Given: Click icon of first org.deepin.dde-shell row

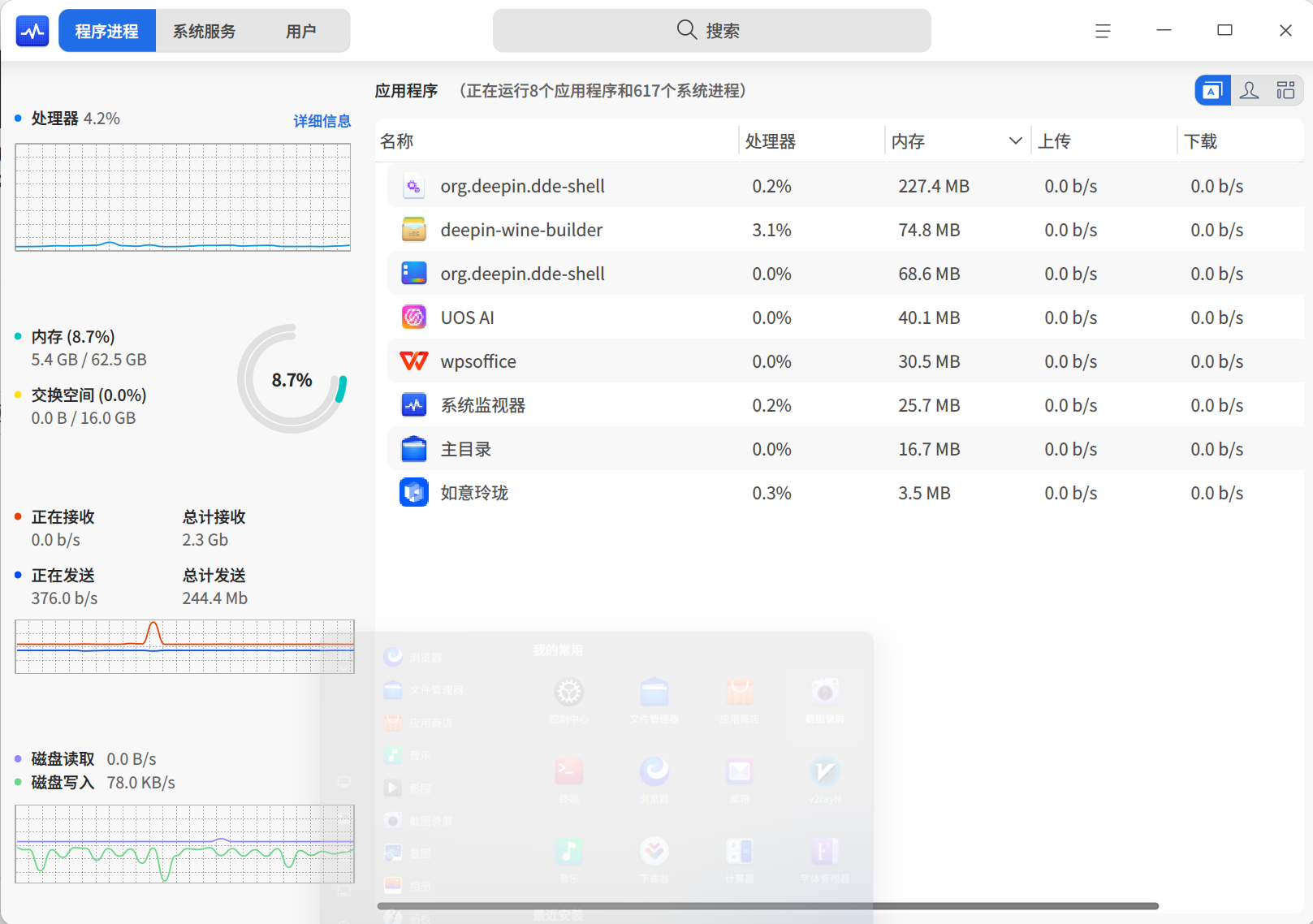Looking at the screenshot, I should pyautogui.click(x=414, y=187).
